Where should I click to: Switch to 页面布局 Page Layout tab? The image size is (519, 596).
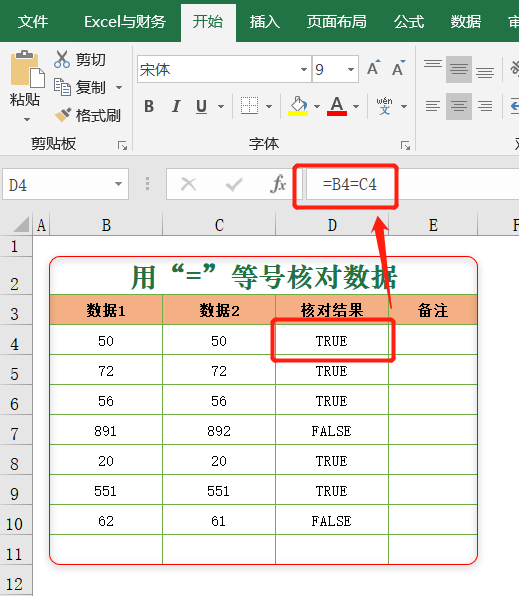pyautogui.click(x=337, y=22)
